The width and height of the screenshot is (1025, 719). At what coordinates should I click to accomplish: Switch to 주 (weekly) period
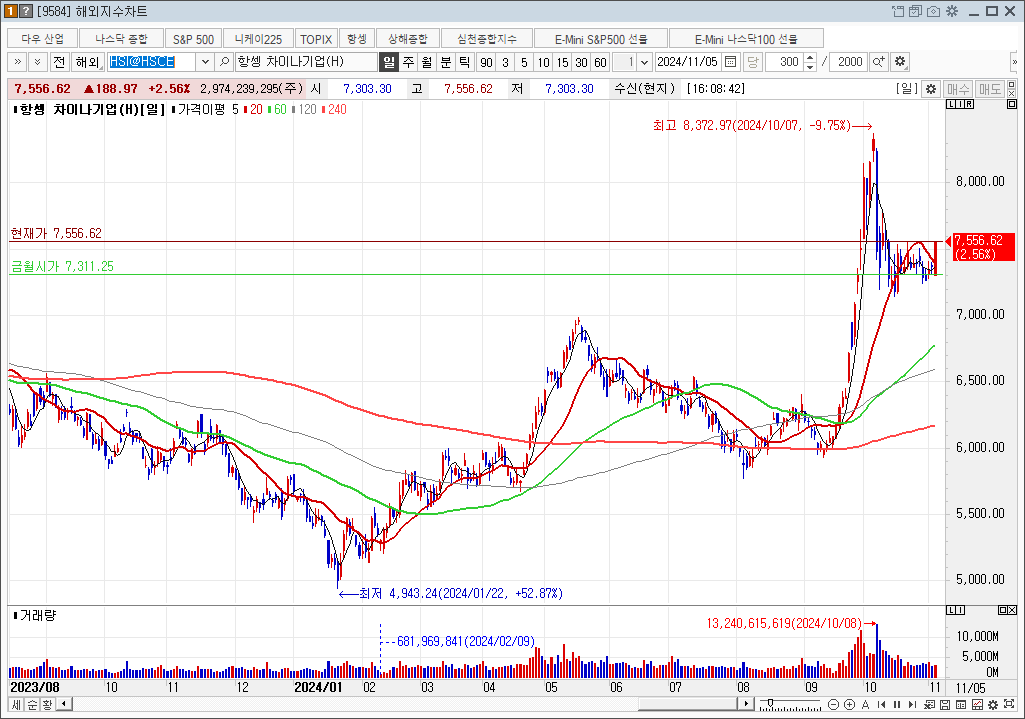tap(408, 62)
